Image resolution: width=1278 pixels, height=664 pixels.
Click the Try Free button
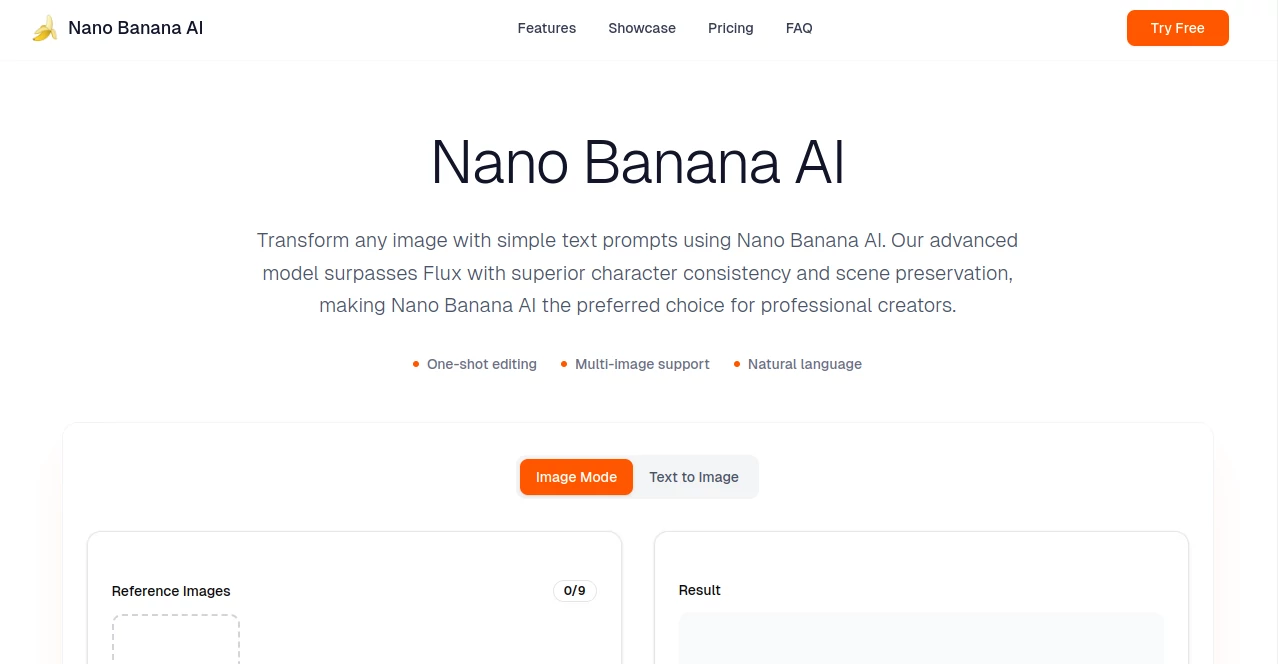(x=1177, y=28)
